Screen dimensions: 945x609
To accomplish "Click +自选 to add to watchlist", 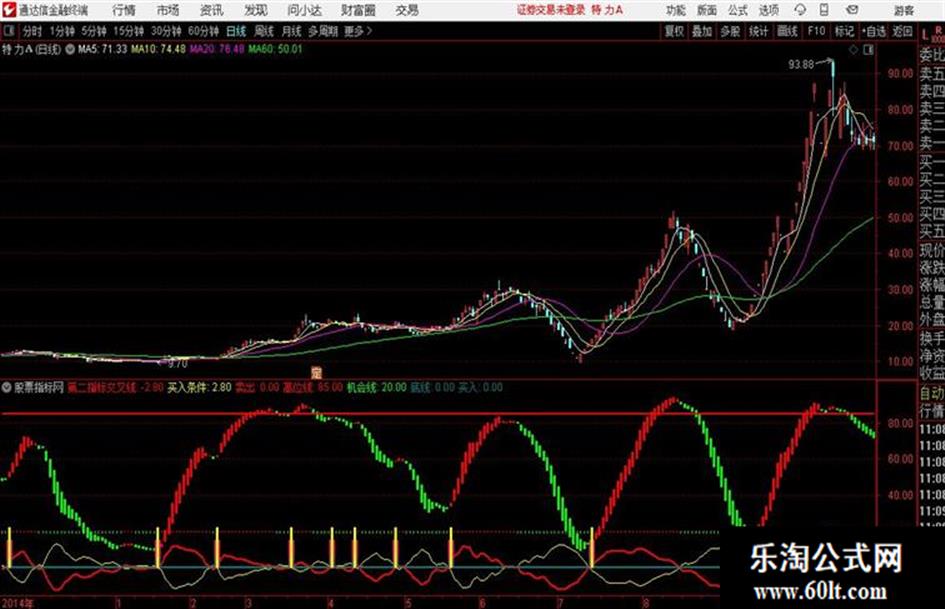I will pyautogui.click(x=873, y=31).
